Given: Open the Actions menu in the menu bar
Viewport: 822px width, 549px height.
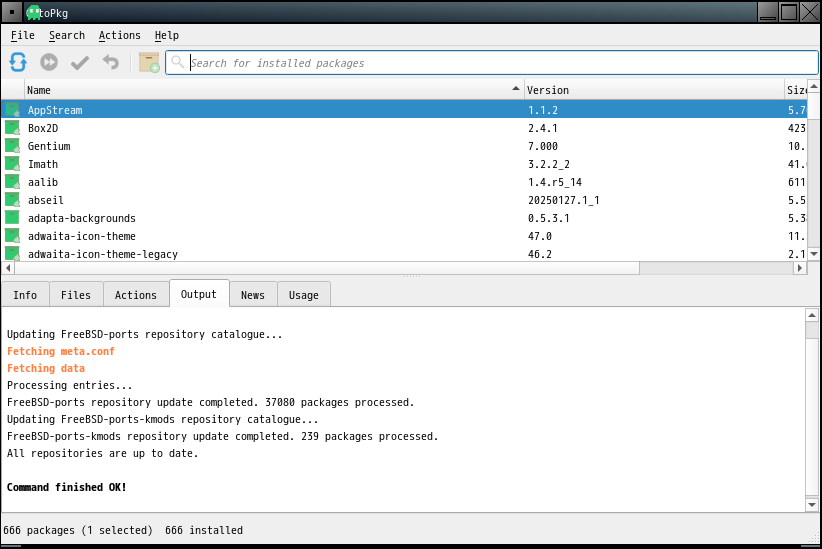Looking at the screenshot, I should click(x=120, y=35).
